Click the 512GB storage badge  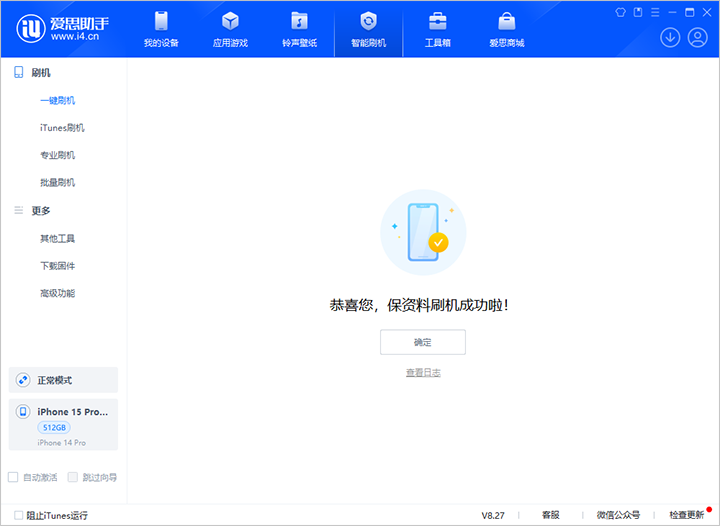point(54,428)
